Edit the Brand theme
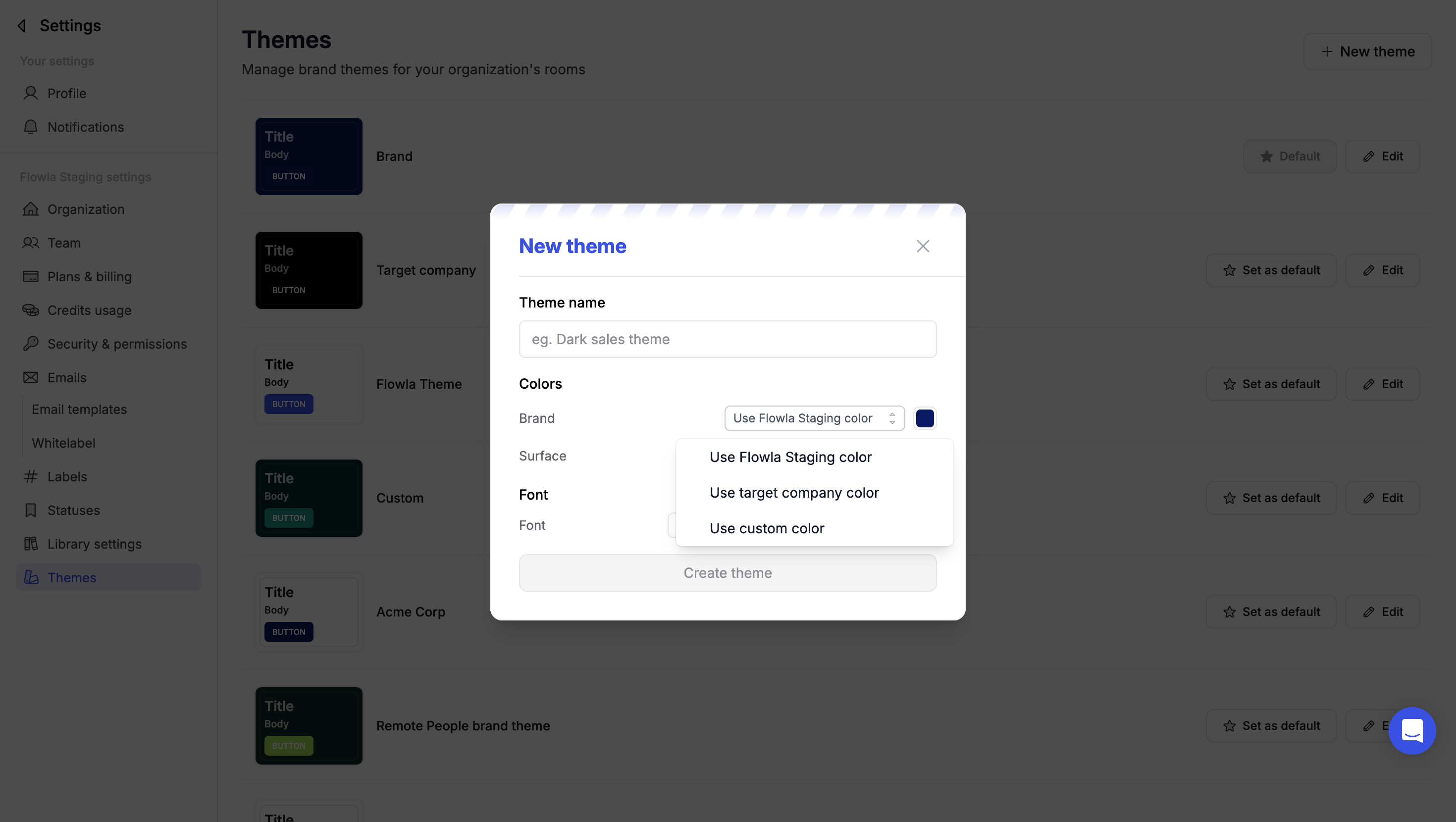This screenshot has width=1456, height=822. click(x=1382, y=156)
